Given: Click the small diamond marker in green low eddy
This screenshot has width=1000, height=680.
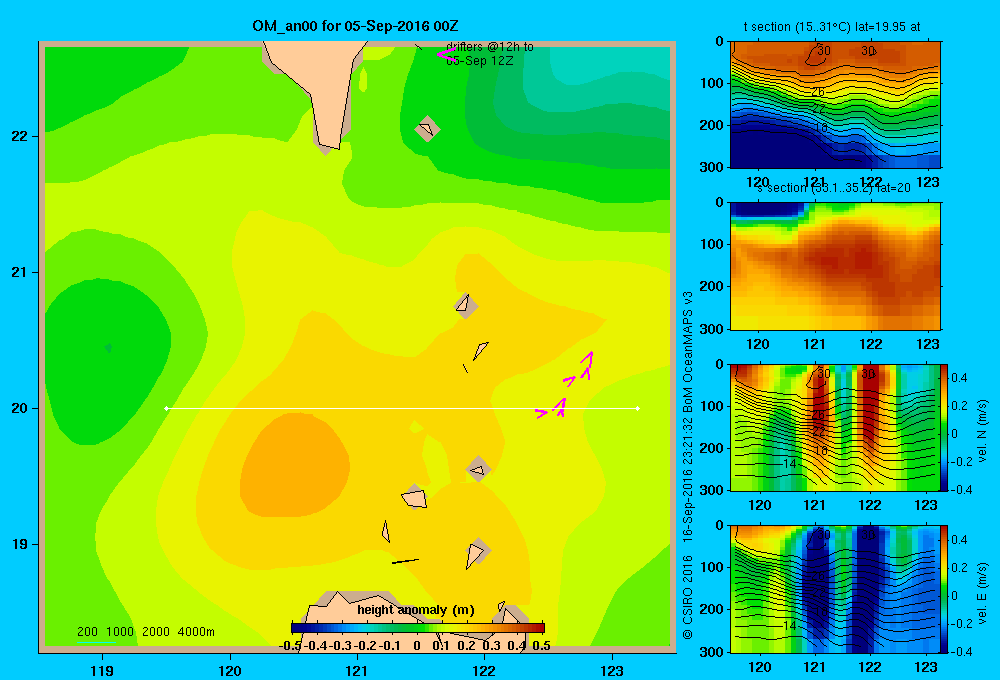Looking at the screenshot, I should pyautogui.click(x=108, y=348).
